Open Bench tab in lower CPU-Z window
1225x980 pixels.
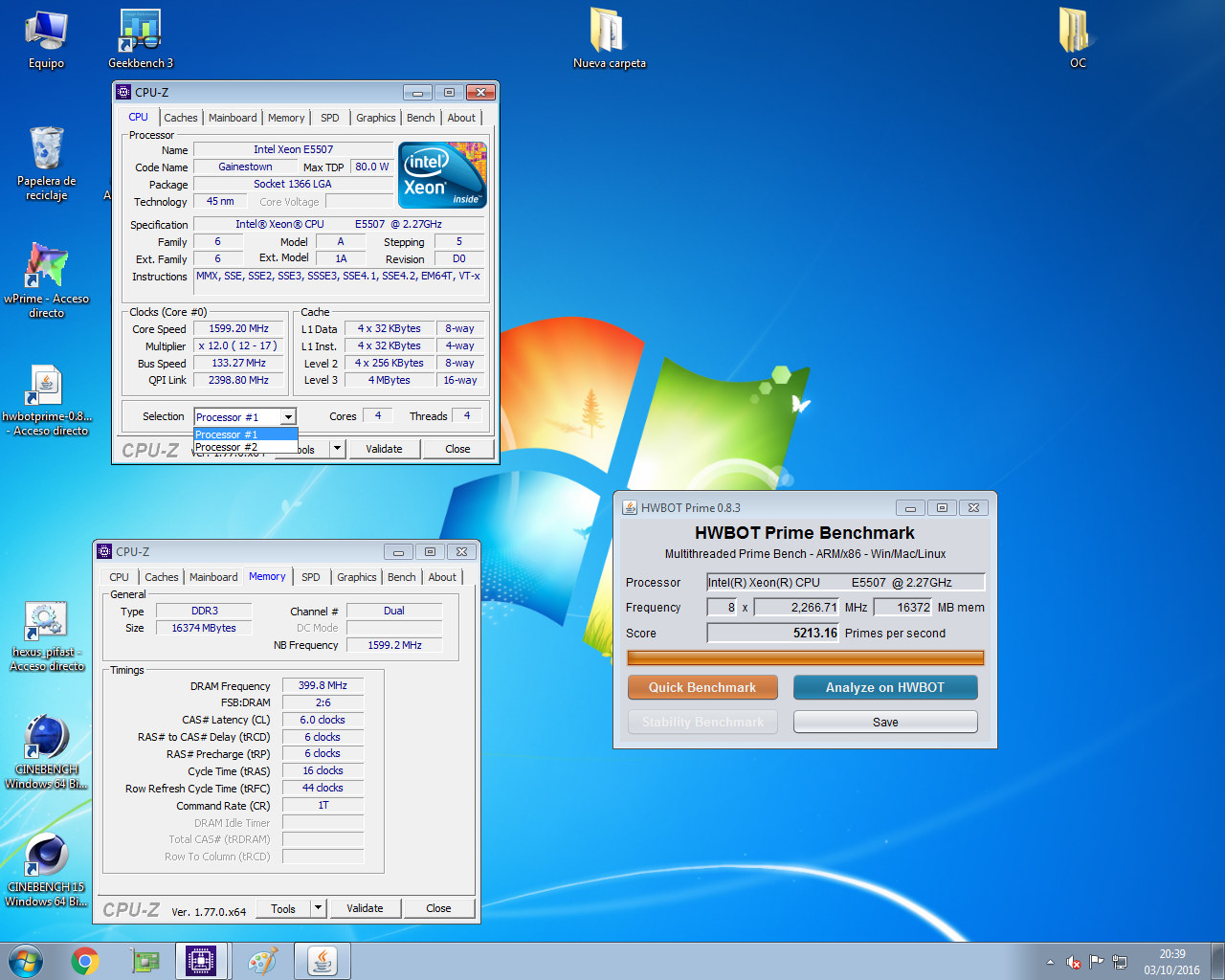402,577
